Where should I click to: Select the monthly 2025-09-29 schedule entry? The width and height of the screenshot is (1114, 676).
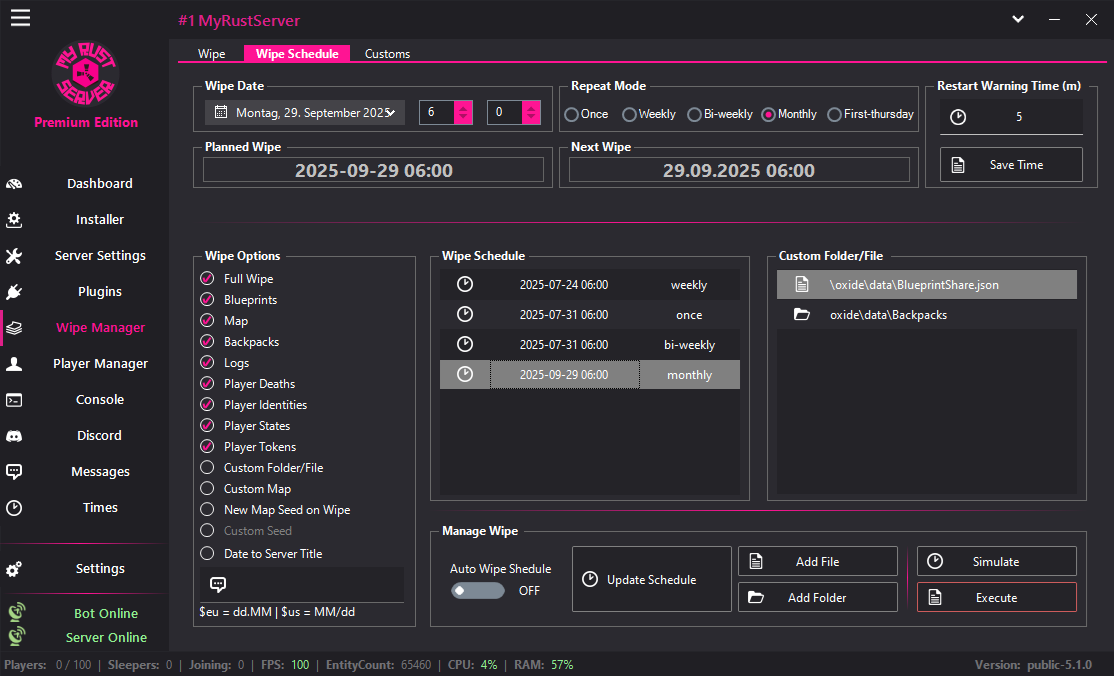tap(590, 374)
